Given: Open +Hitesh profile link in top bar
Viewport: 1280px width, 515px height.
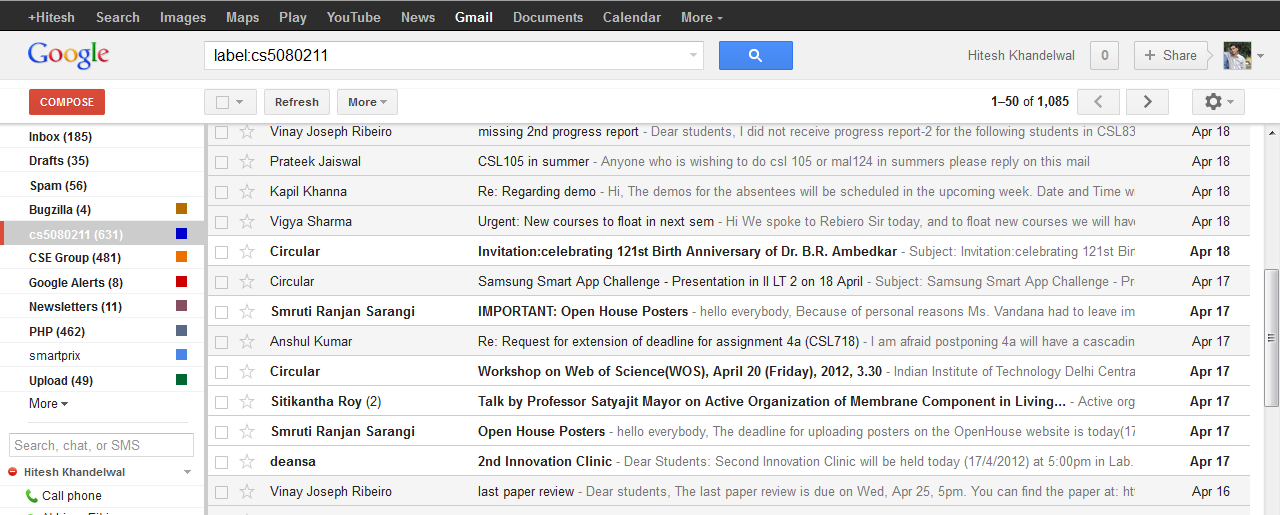Looking at the screenshot, I should pyautogui.click(x=52, y=17).
